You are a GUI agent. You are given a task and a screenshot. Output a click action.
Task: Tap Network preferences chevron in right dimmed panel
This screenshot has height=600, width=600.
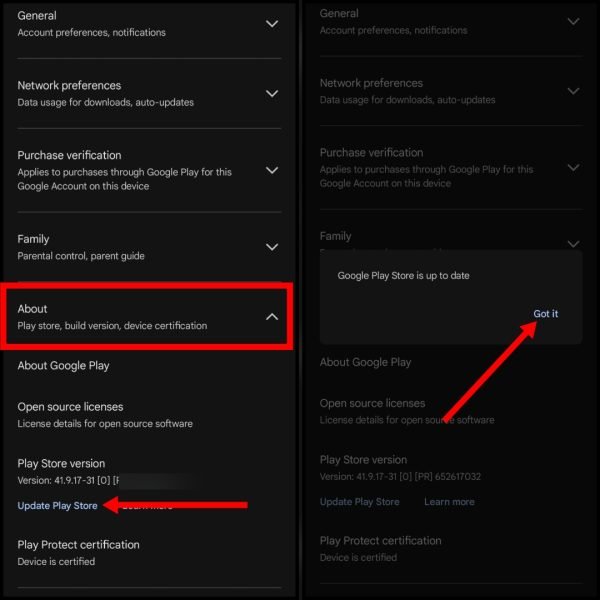click(x=573, y=91)
